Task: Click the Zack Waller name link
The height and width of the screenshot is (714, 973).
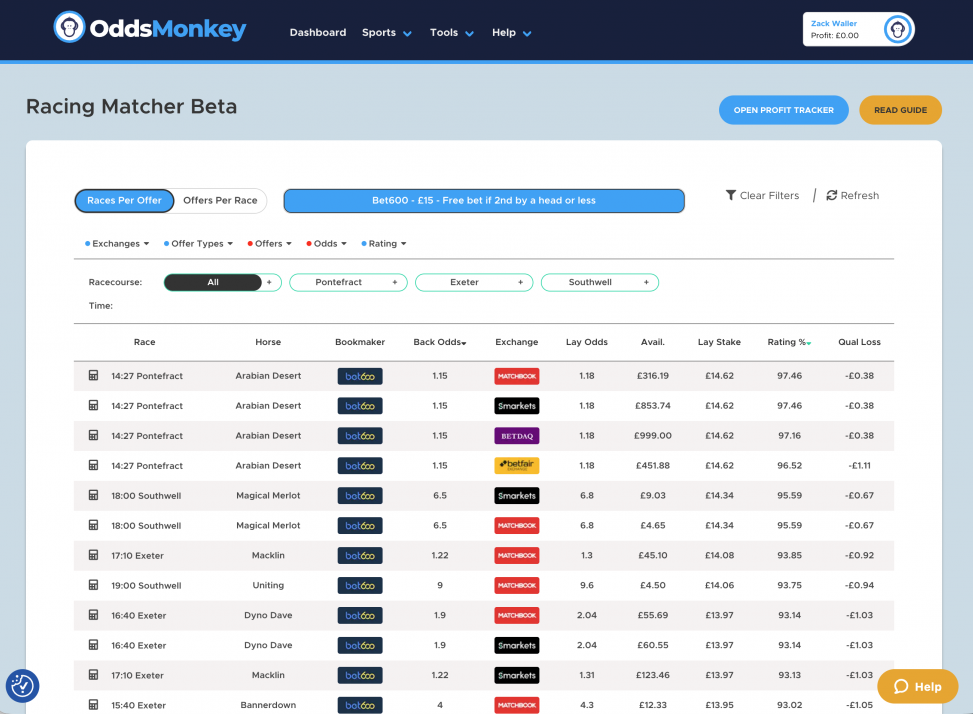Action: click(833, 24)
